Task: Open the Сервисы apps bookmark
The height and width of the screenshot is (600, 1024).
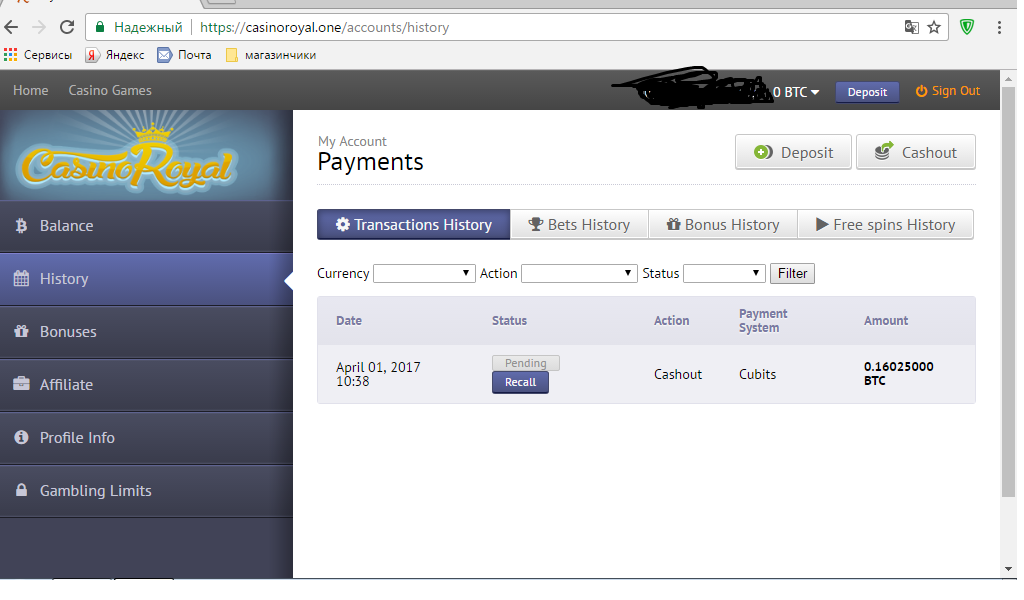Action: pos(38,55)
